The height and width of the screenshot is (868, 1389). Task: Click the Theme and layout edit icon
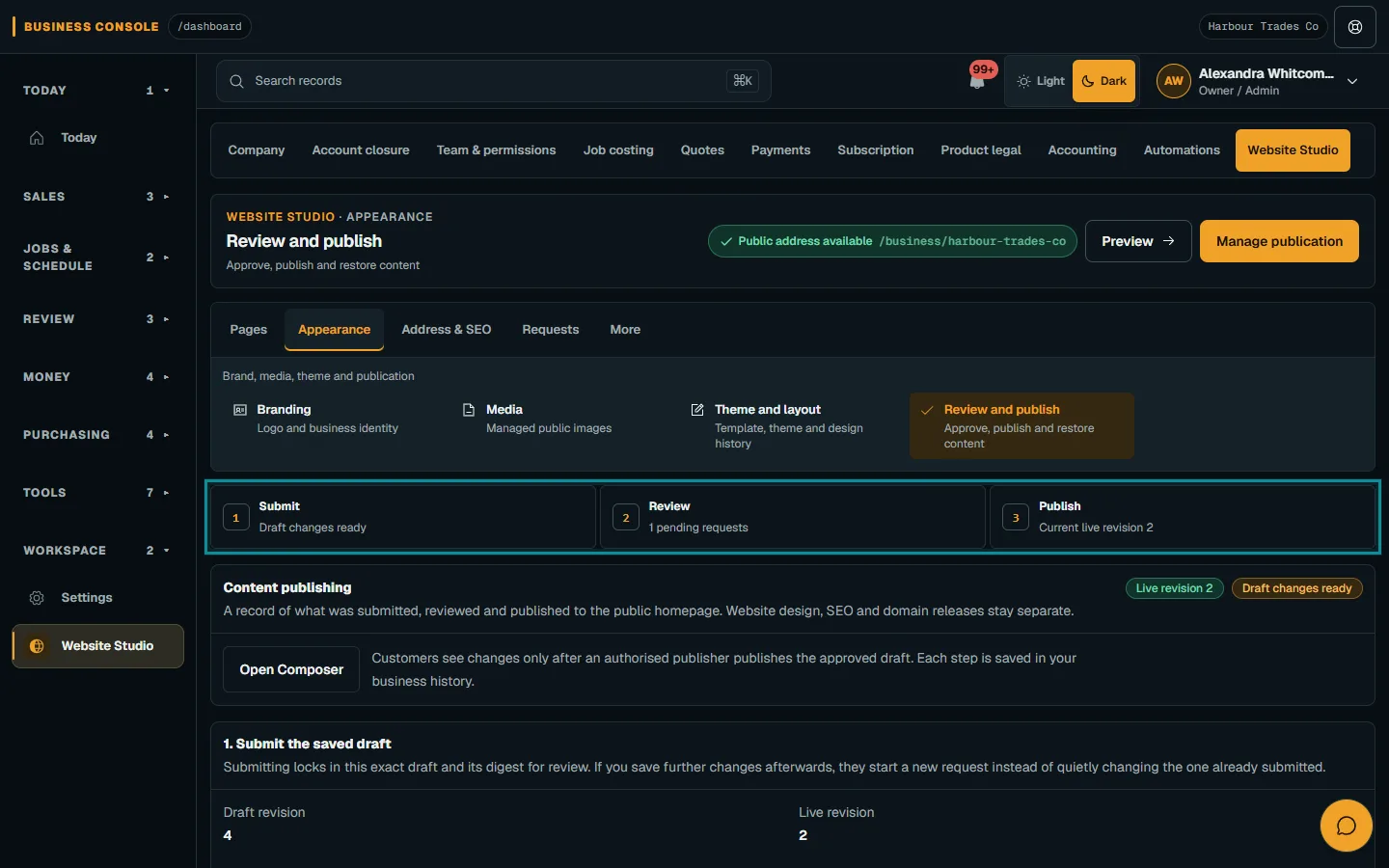(697, 410)
